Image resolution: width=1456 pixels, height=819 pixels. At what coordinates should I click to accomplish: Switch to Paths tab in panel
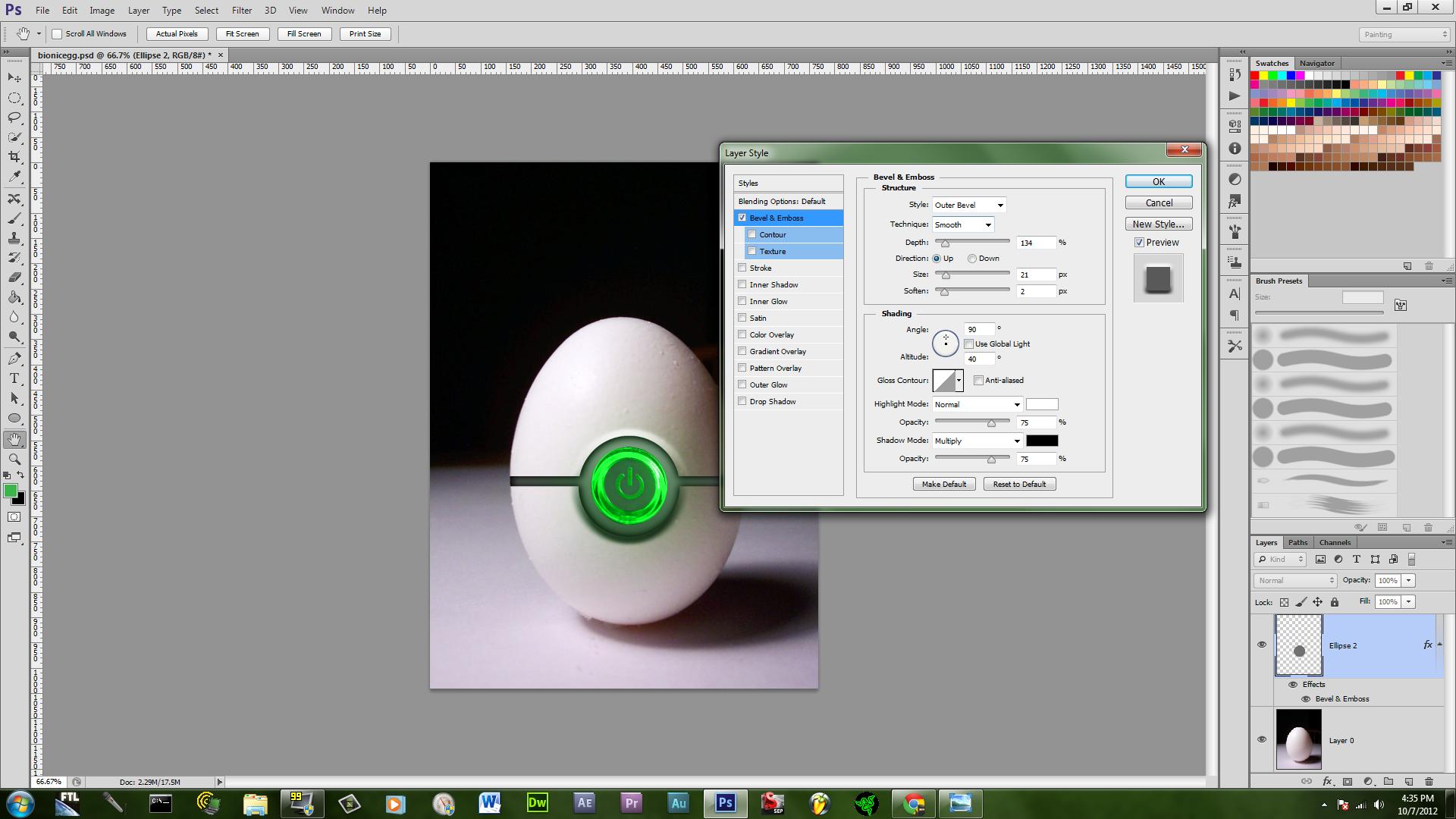[1298, 542]
